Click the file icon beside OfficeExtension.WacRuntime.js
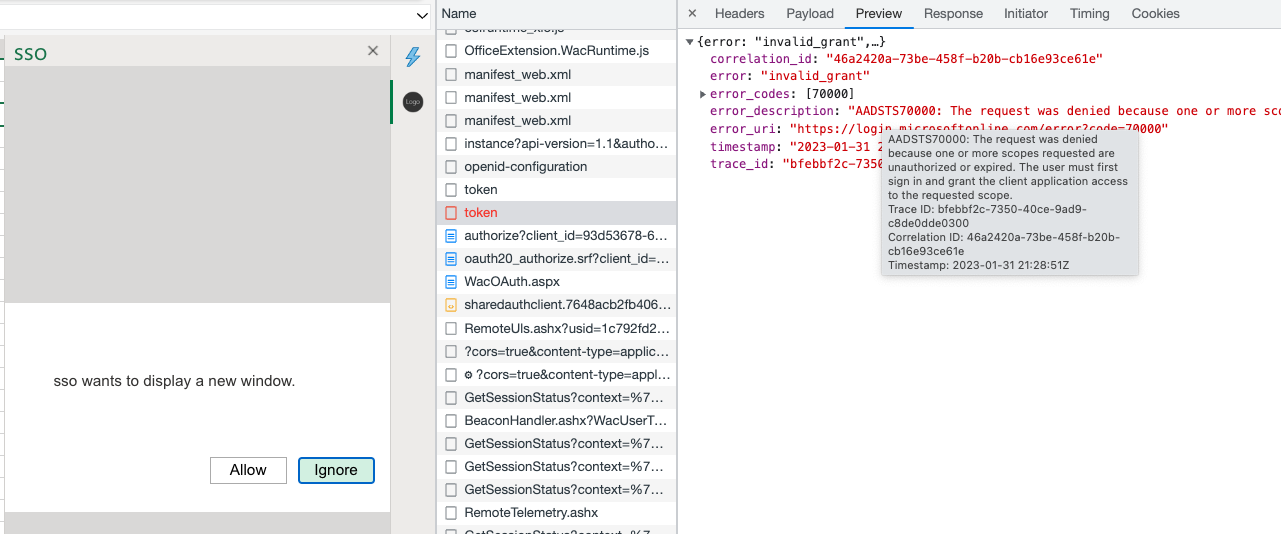This screenshot has height=534, width=1281. coord(450,50)
